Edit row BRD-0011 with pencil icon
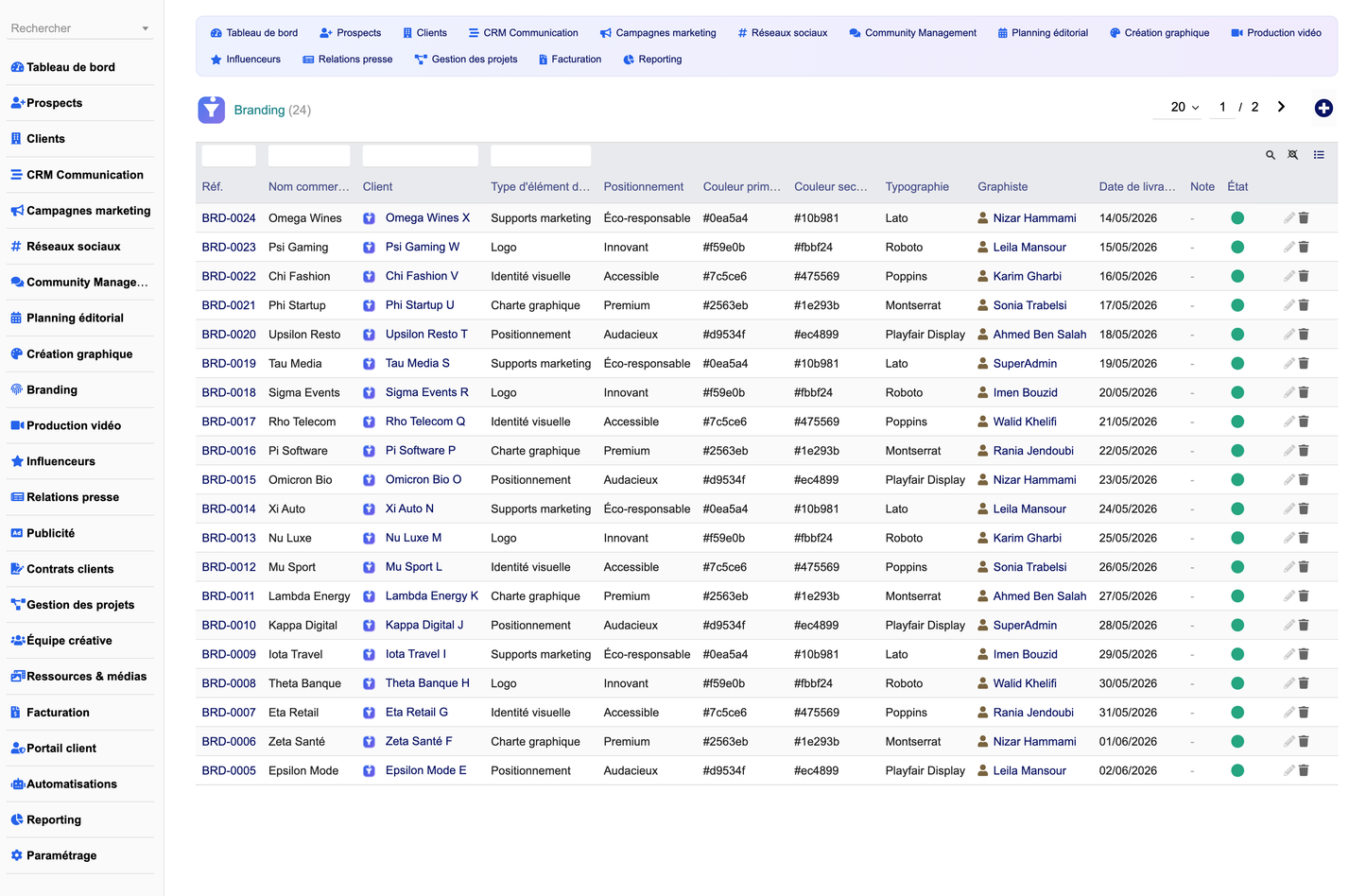The height and width of the screenshot is (896, 1366). 1288,596
